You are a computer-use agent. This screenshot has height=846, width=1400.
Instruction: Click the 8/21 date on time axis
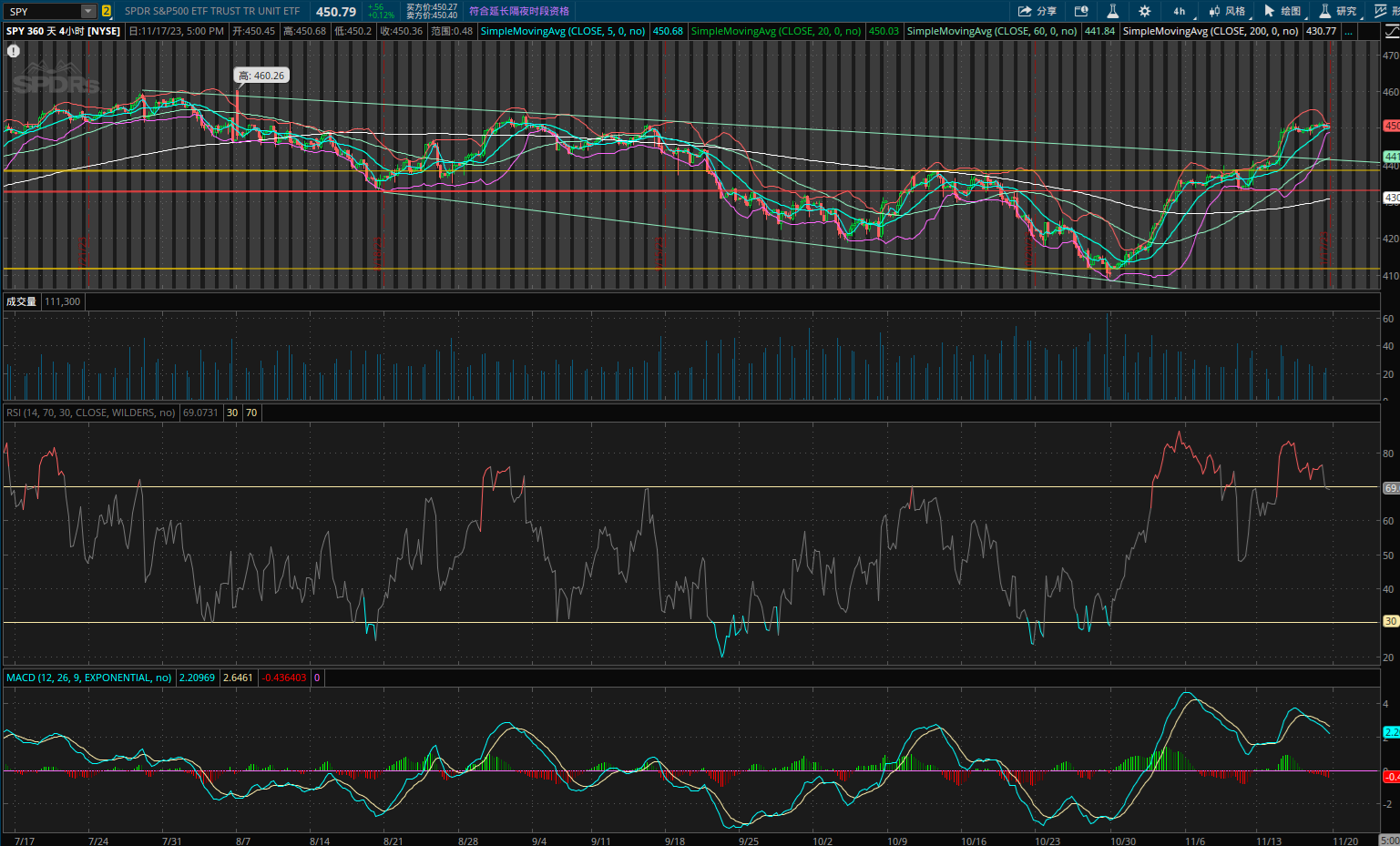point(393,841)
